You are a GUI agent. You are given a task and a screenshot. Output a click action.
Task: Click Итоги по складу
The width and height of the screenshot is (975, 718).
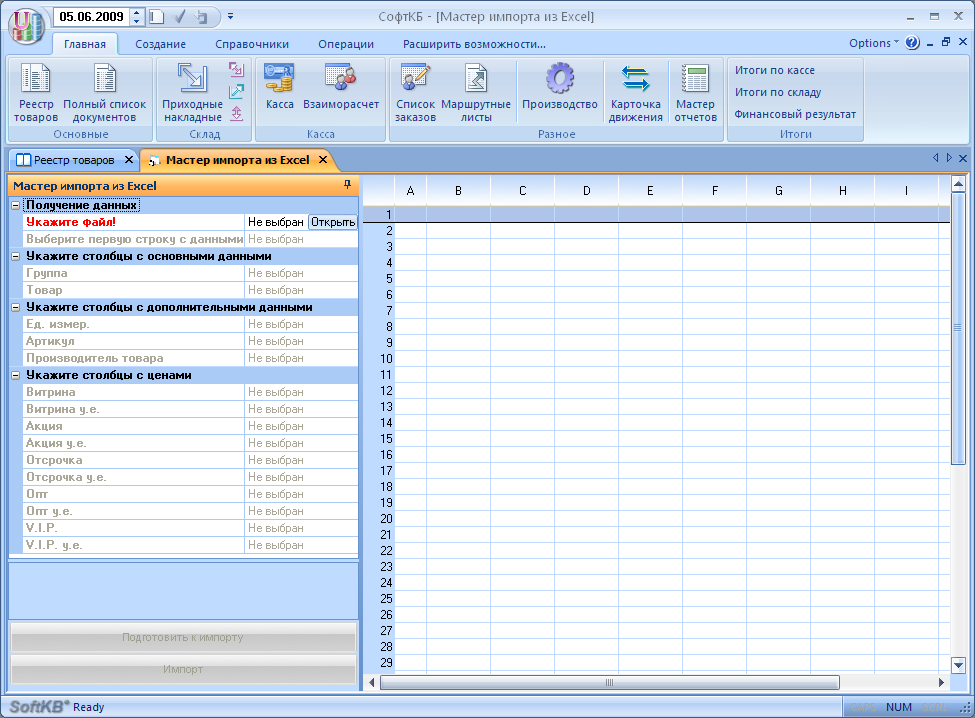pyautogui.click(x=777, y=92)
